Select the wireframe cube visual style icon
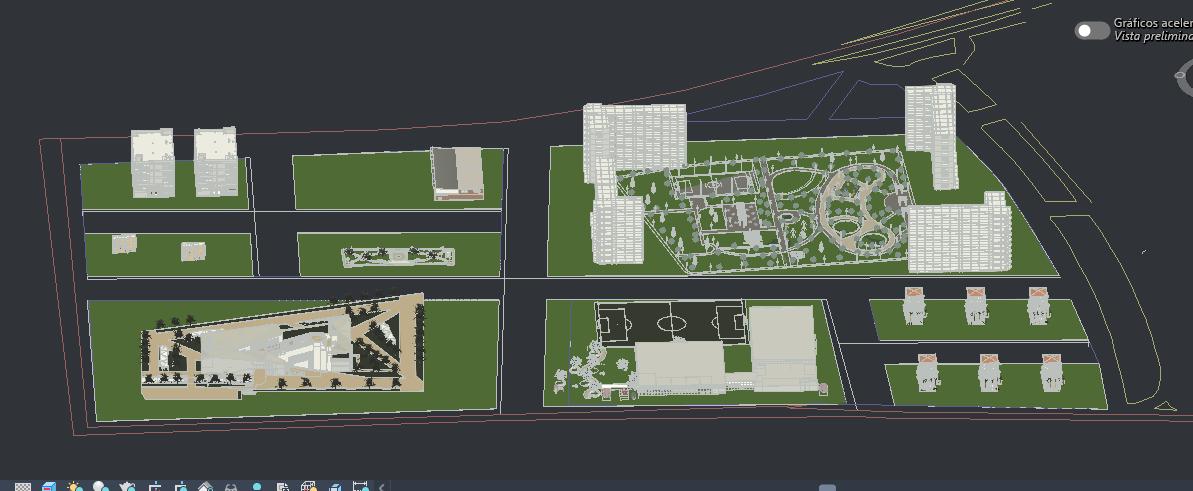Screen dimensions: 1193x491 pos(309,487)
